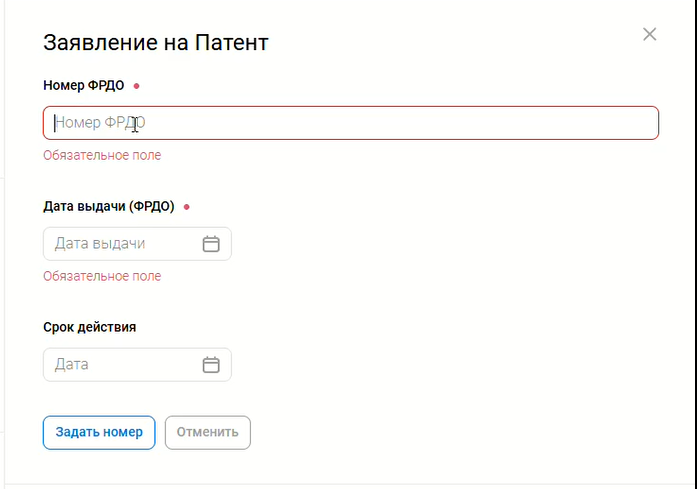Click Обязательное поле error under Дата выдачи

[x=102, y=277]
